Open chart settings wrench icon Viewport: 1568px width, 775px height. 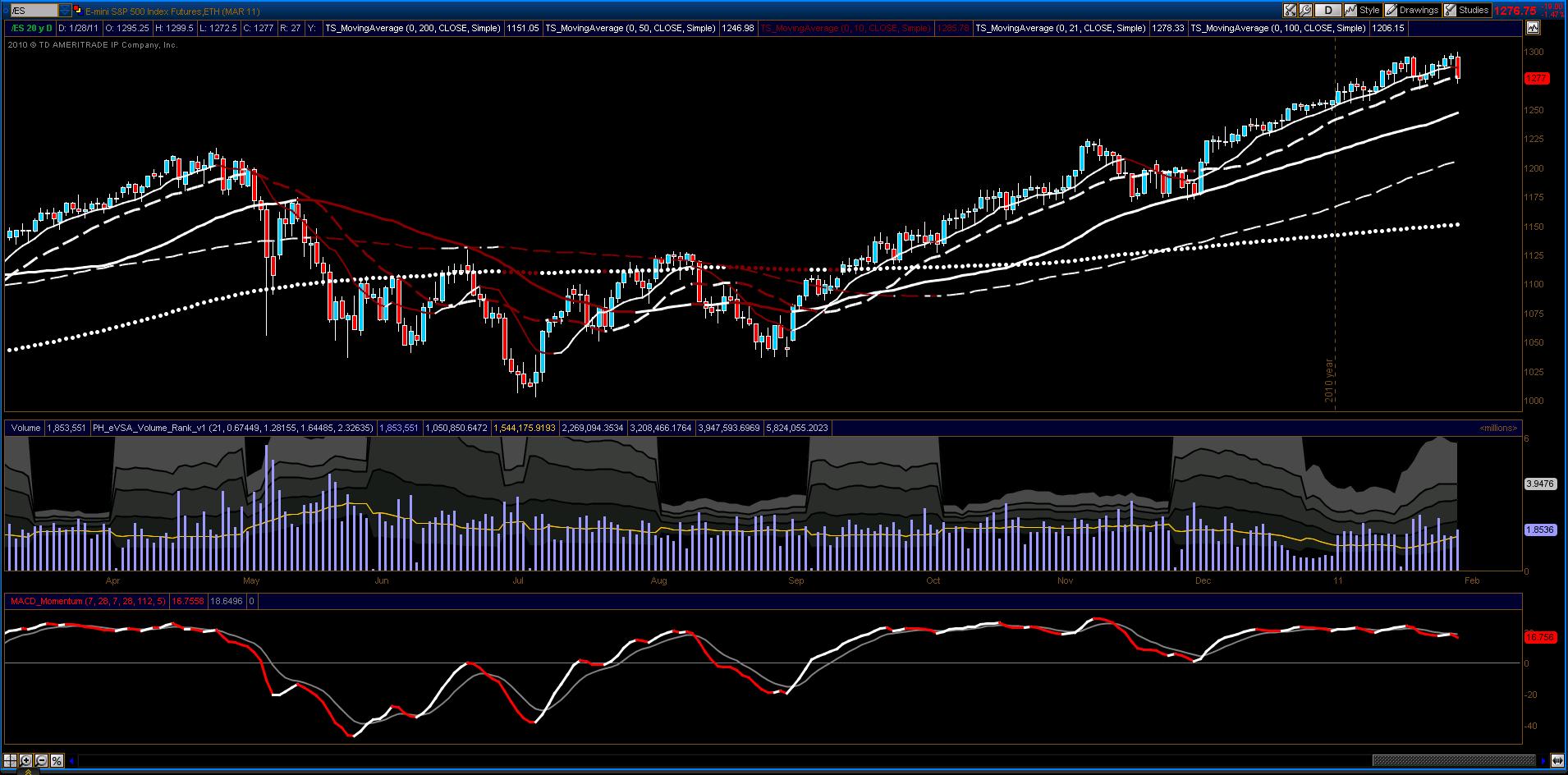[1305, 11]
